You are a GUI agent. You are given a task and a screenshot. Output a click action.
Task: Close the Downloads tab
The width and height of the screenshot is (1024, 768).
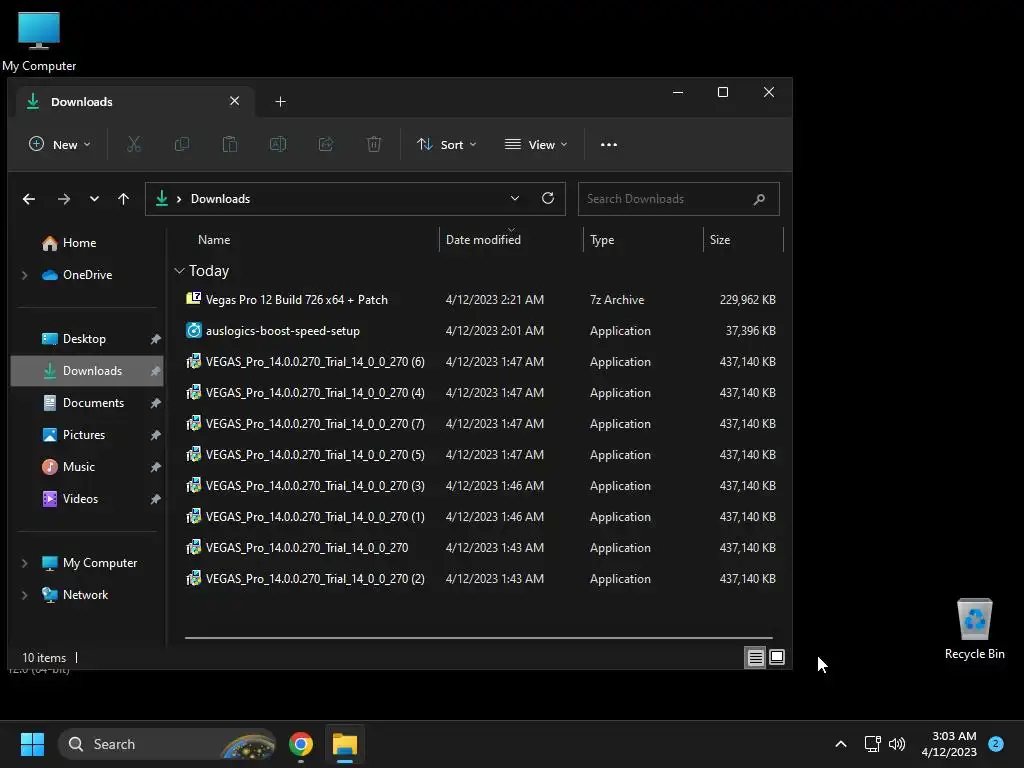tap(234, 101)
